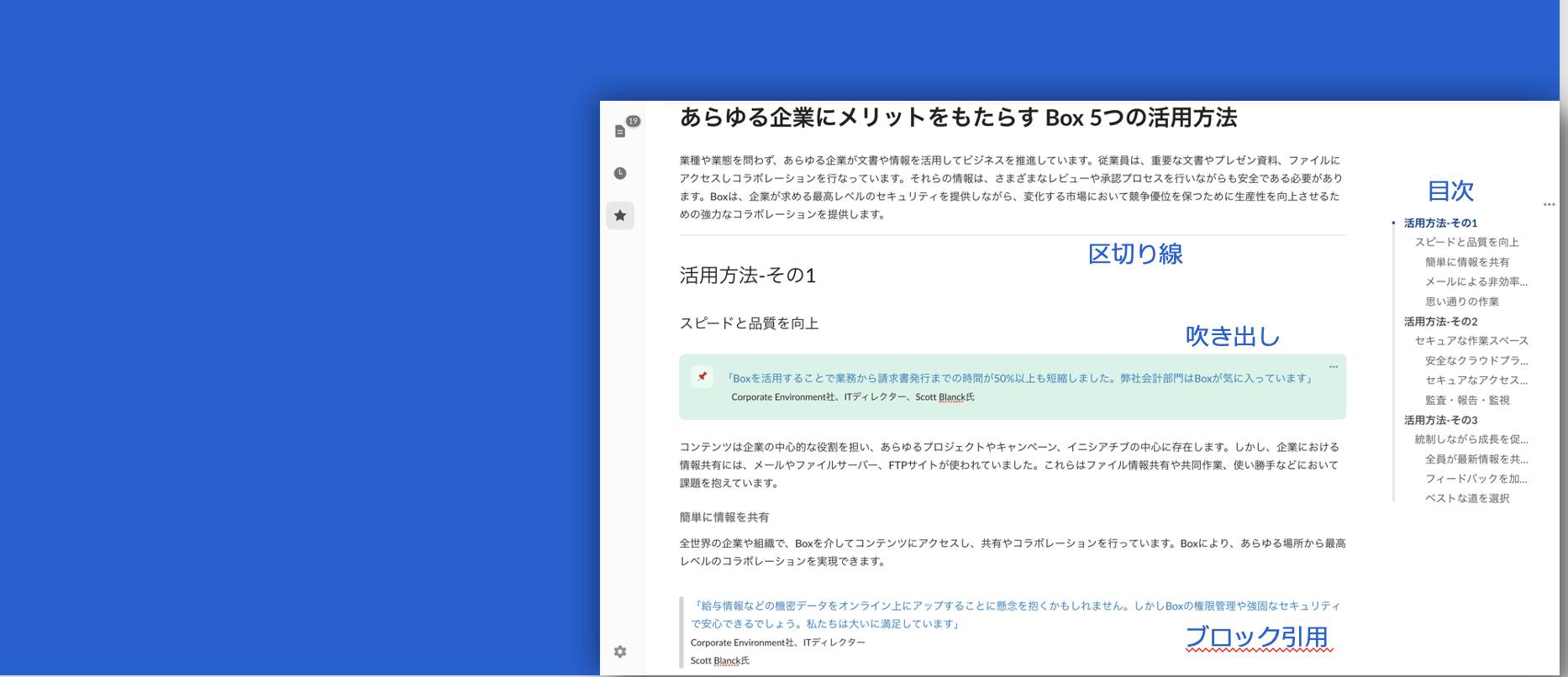1568x677 pixels.
Task: Click the green callout quote text
Action: point(1019,378)
